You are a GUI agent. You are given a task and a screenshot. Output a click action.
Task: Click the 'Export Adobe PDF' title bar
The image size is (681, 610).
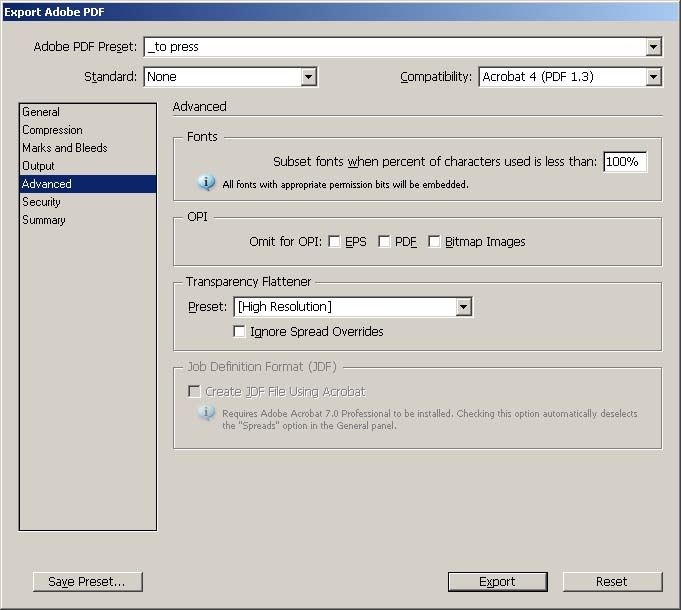(x=340, y=12)
